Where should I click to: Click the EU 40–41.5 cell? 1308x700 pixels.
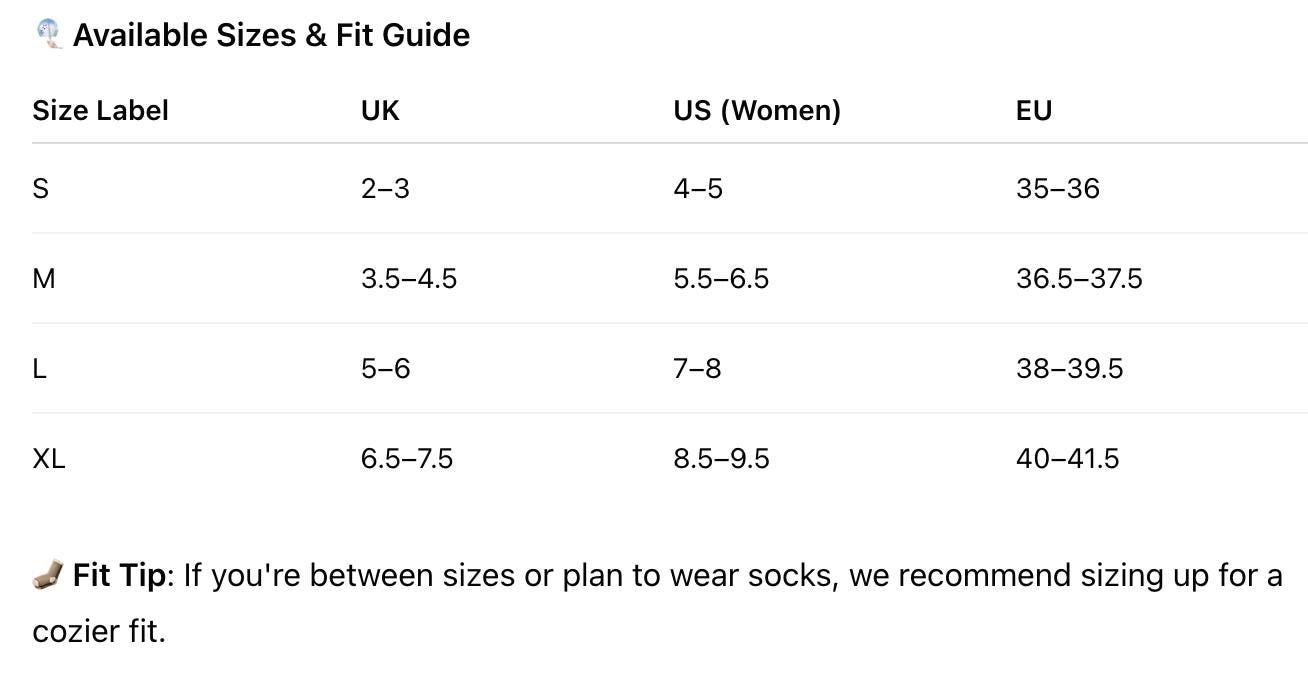point(1067,458)
